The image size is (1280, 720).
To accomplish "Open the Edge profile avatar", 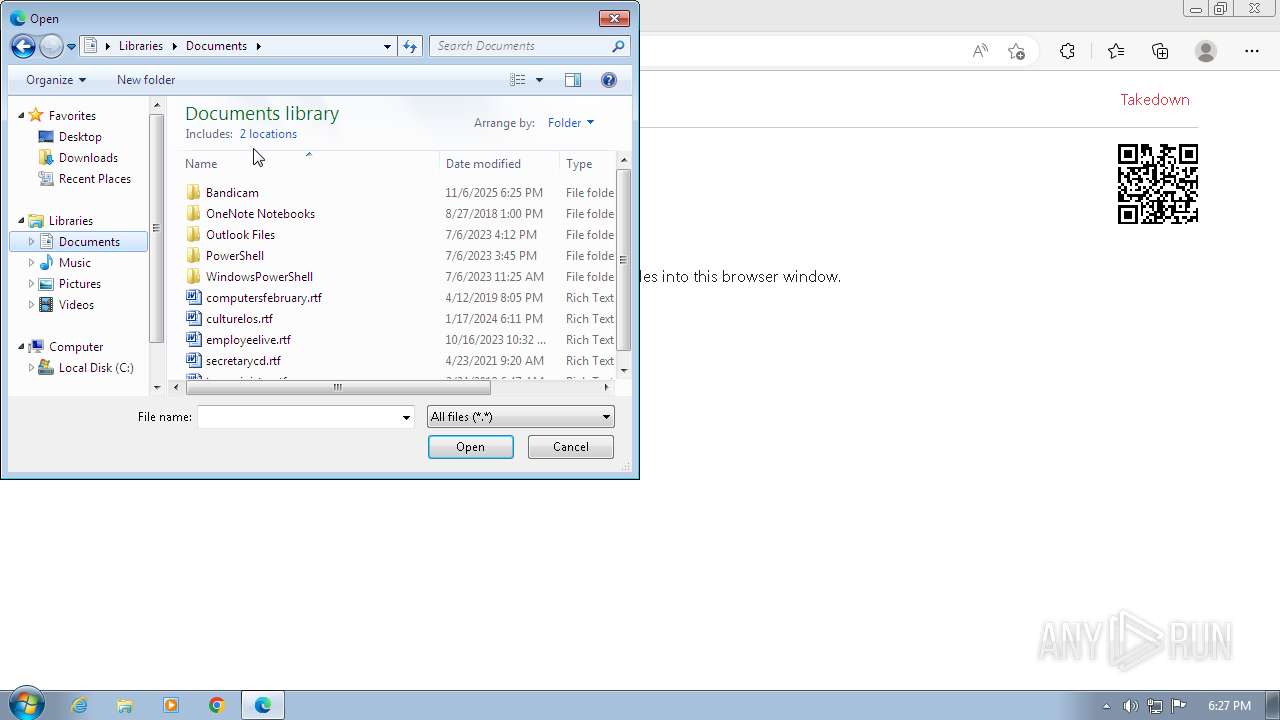I will (x=1206, y=52).
